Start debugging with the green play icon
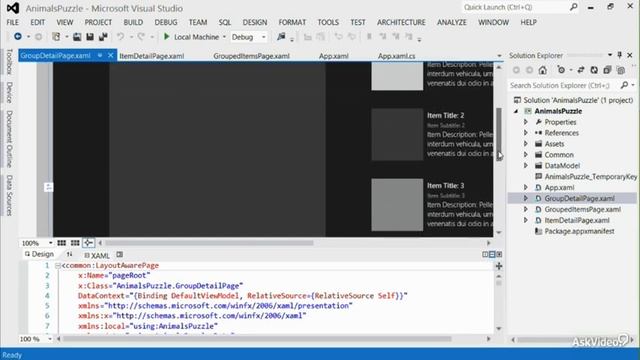 point(166,37)
